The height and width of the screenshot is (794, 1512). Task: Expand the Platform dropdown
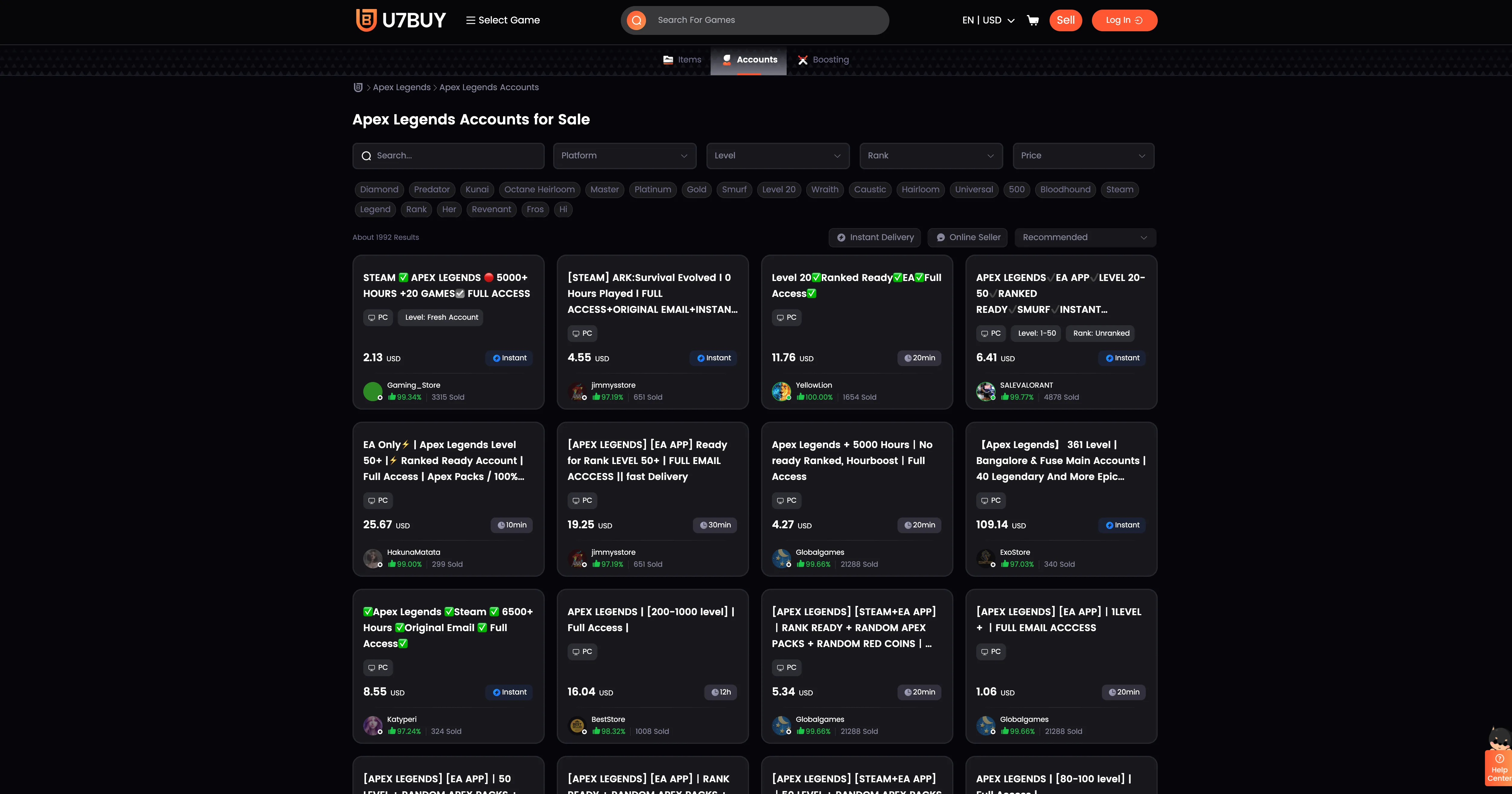[x=624, y=156]
